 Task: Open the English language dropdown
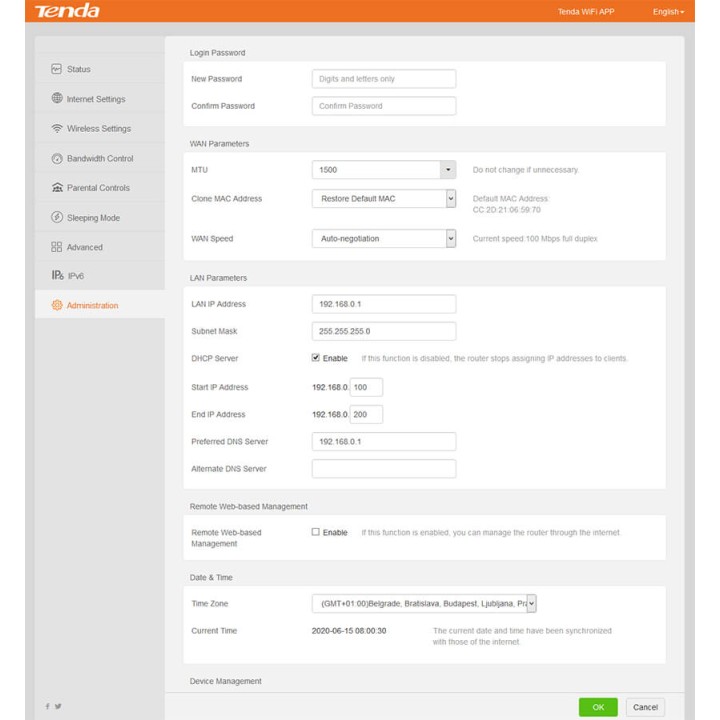668,12
